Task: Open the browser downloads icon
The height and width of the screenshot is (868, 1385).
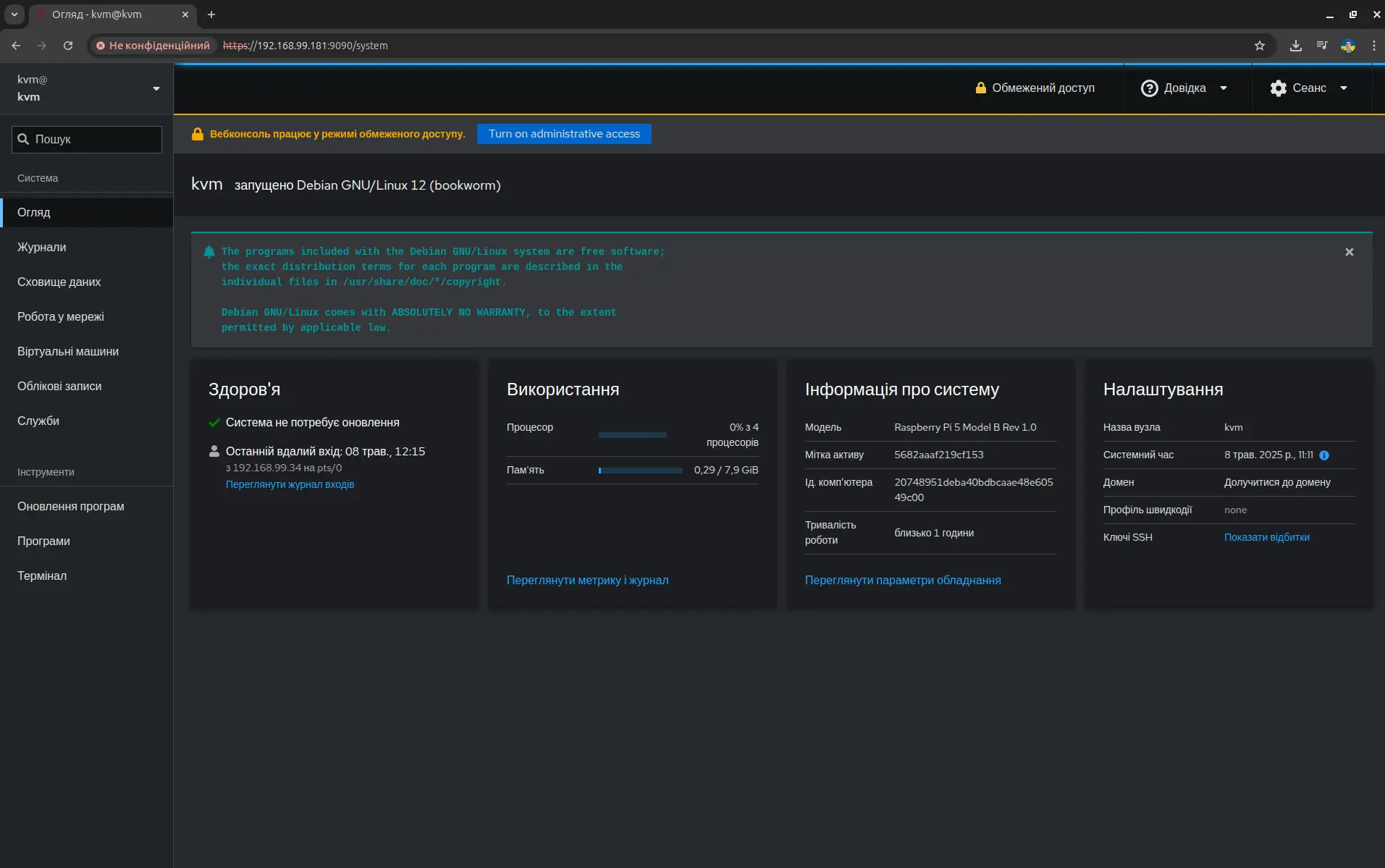Action: click(x=1296, y=46)
